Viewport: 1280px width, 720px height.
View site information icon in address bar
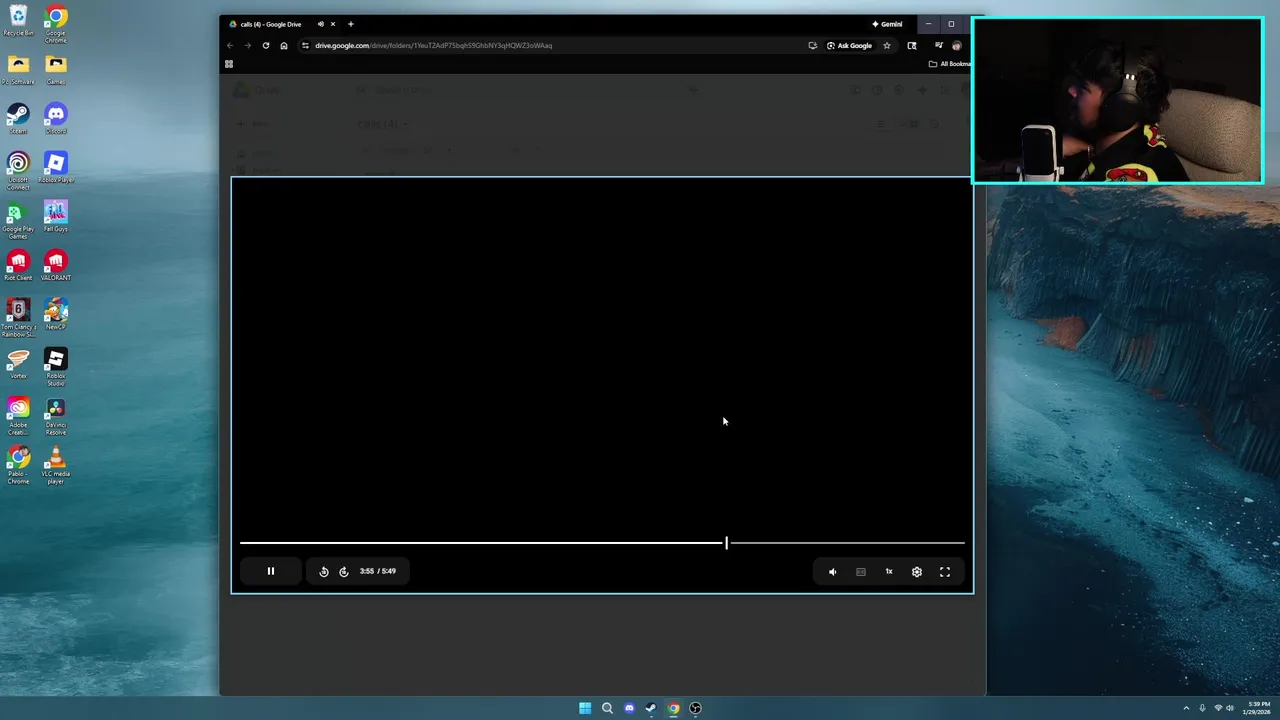click(306, 45)
